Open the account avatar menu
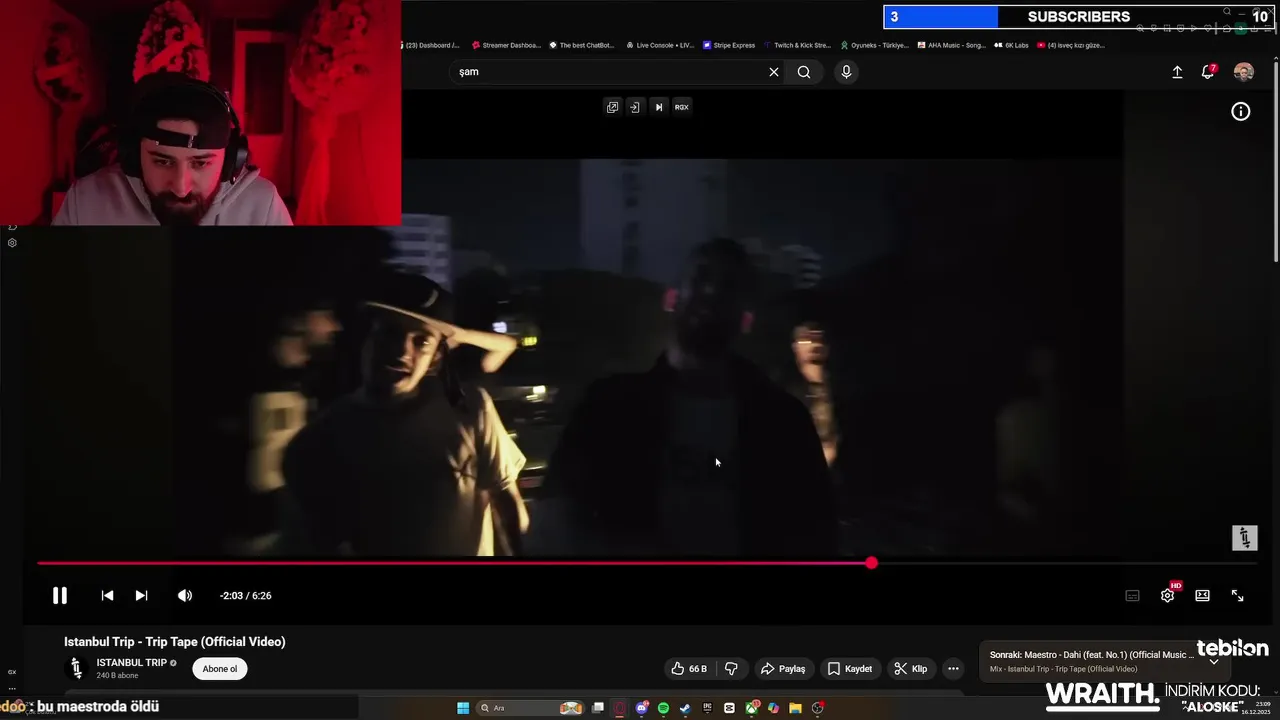Viewport: 1280px width, 720px height. pyautogui.click(x=1244, y=72)
